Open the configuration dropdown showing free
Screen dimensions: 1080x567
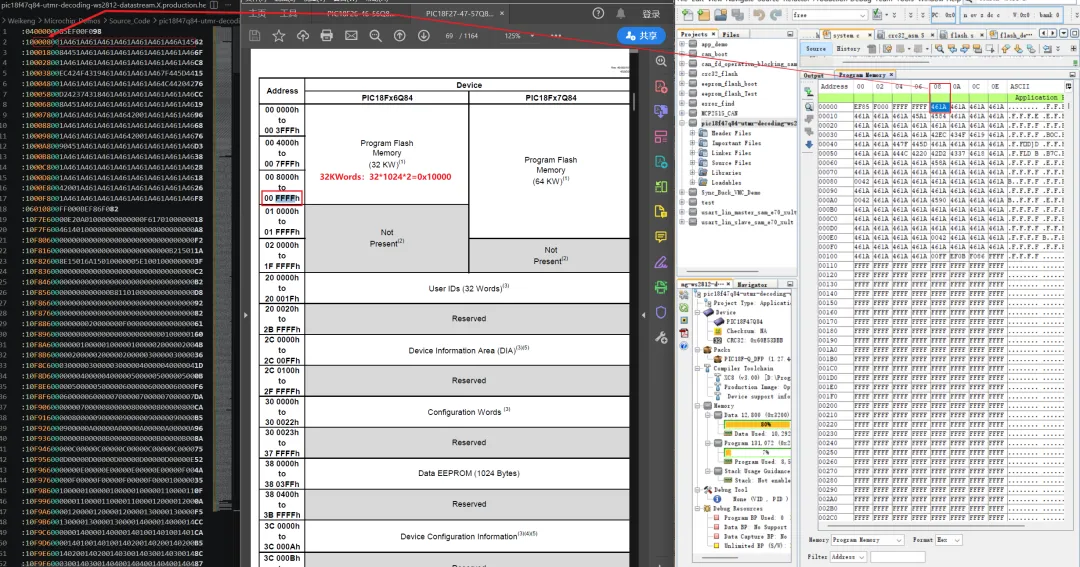click(829, 14)
